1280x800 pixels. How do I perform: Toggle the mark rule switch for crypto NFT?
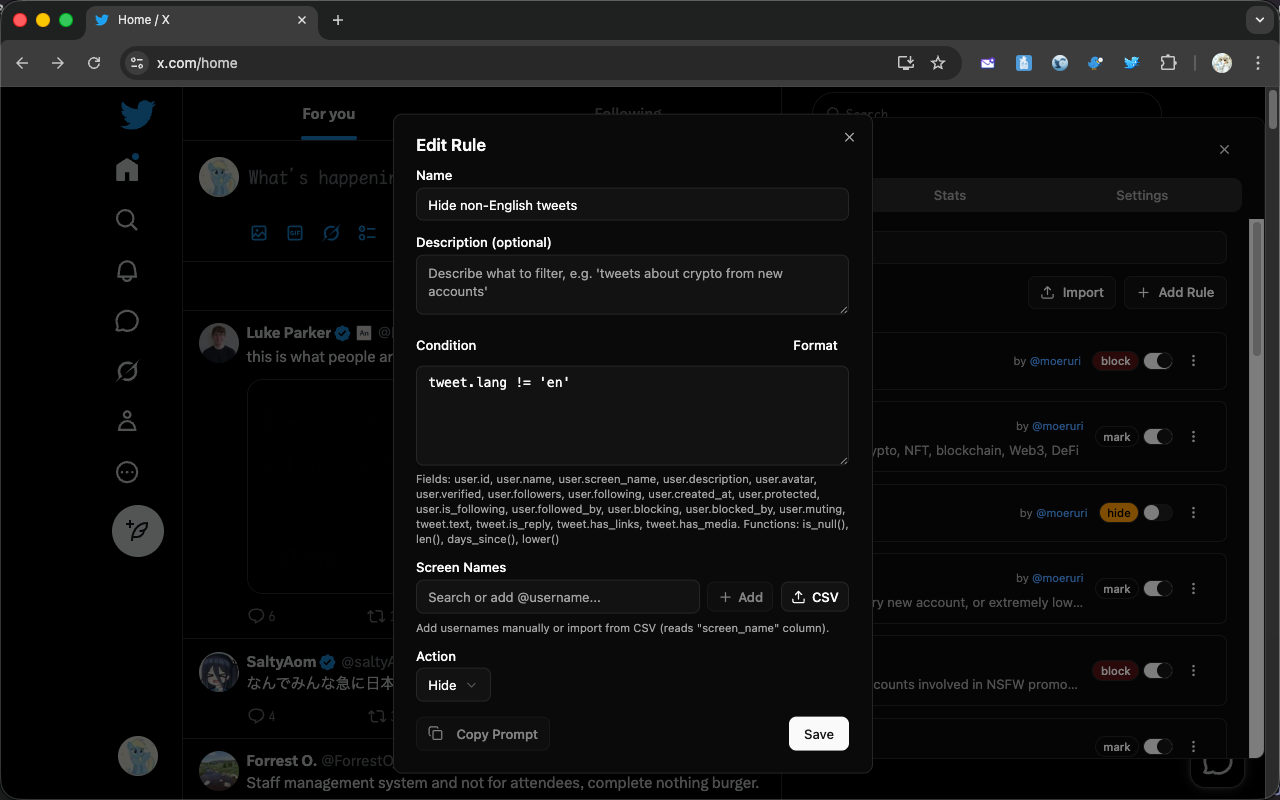coord(1158,437)
